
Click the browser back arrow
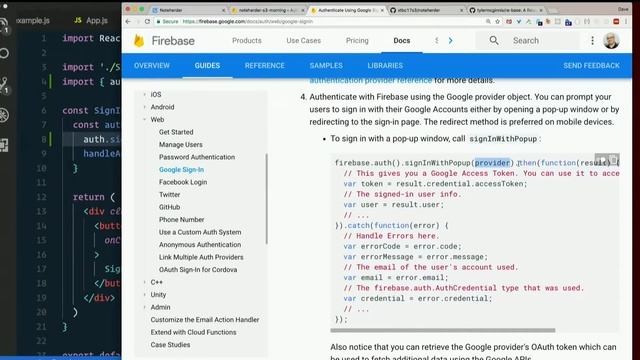[x=128, y=21]
